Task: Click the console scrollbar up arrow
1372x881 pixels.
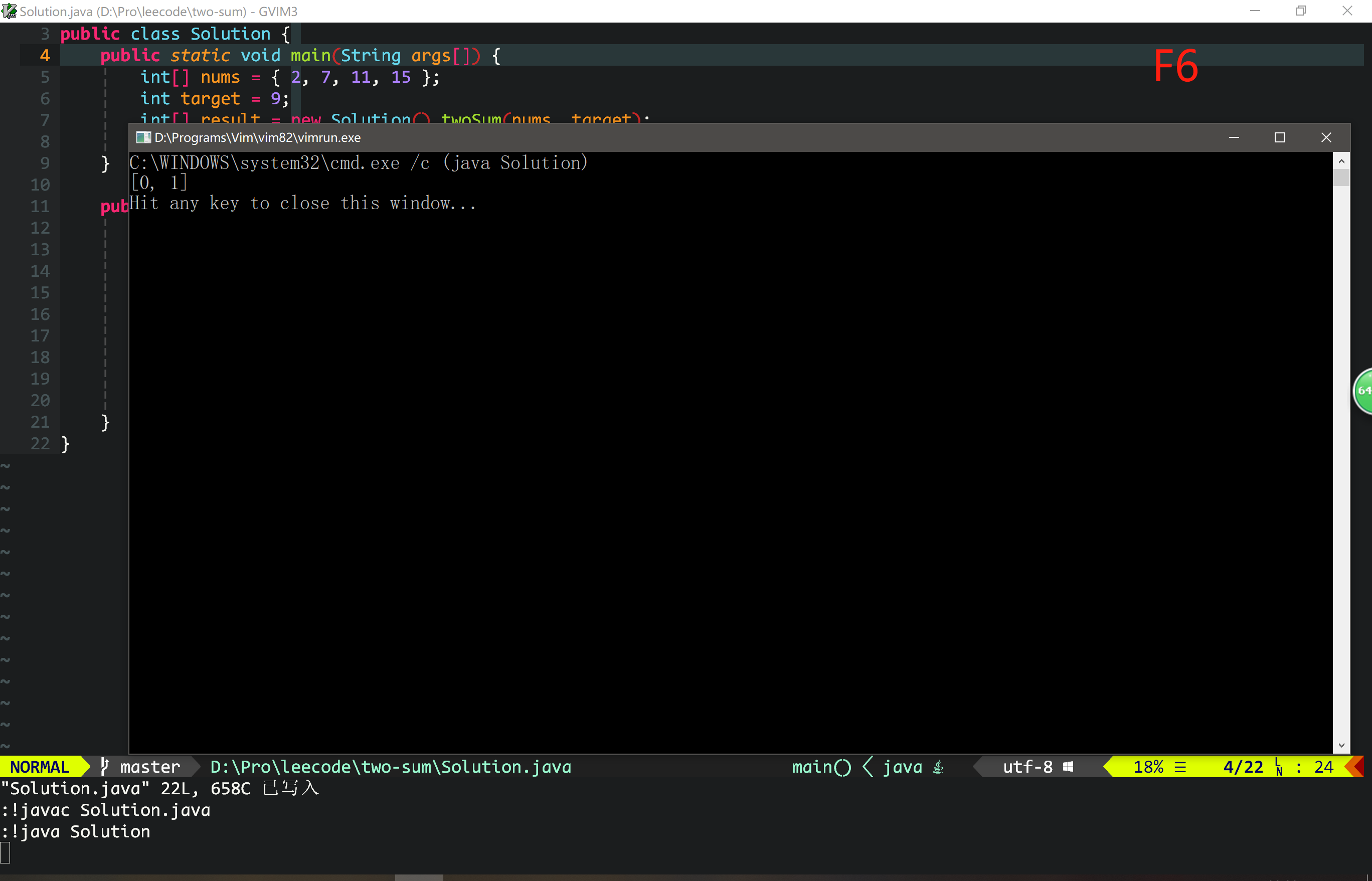Action: click(x=1341, y=162)
